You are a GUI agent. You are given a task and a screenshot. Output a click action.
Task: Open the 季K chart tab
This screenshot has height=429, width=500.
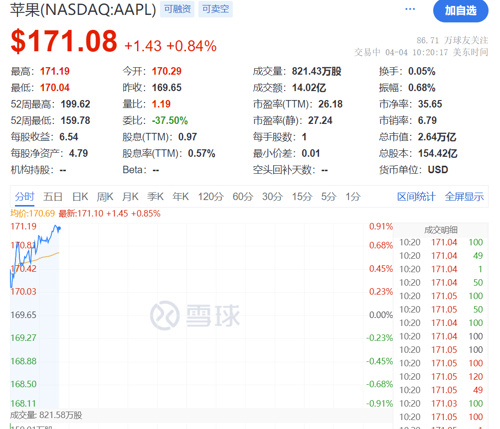click(155, 197)
